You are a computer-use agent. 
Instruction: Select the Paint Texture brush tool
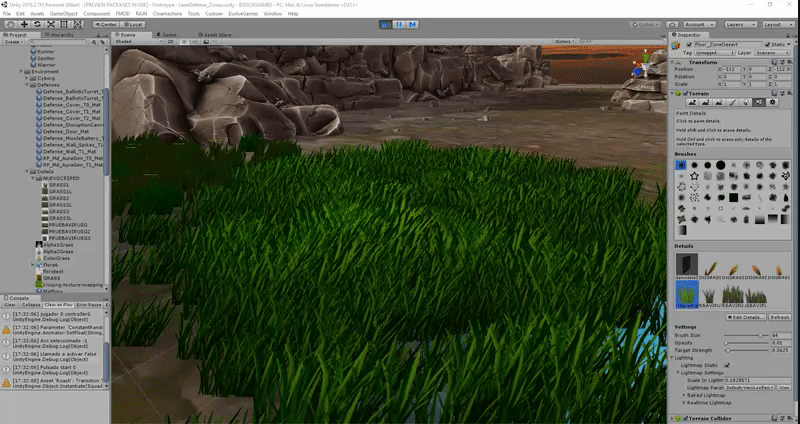732,103
